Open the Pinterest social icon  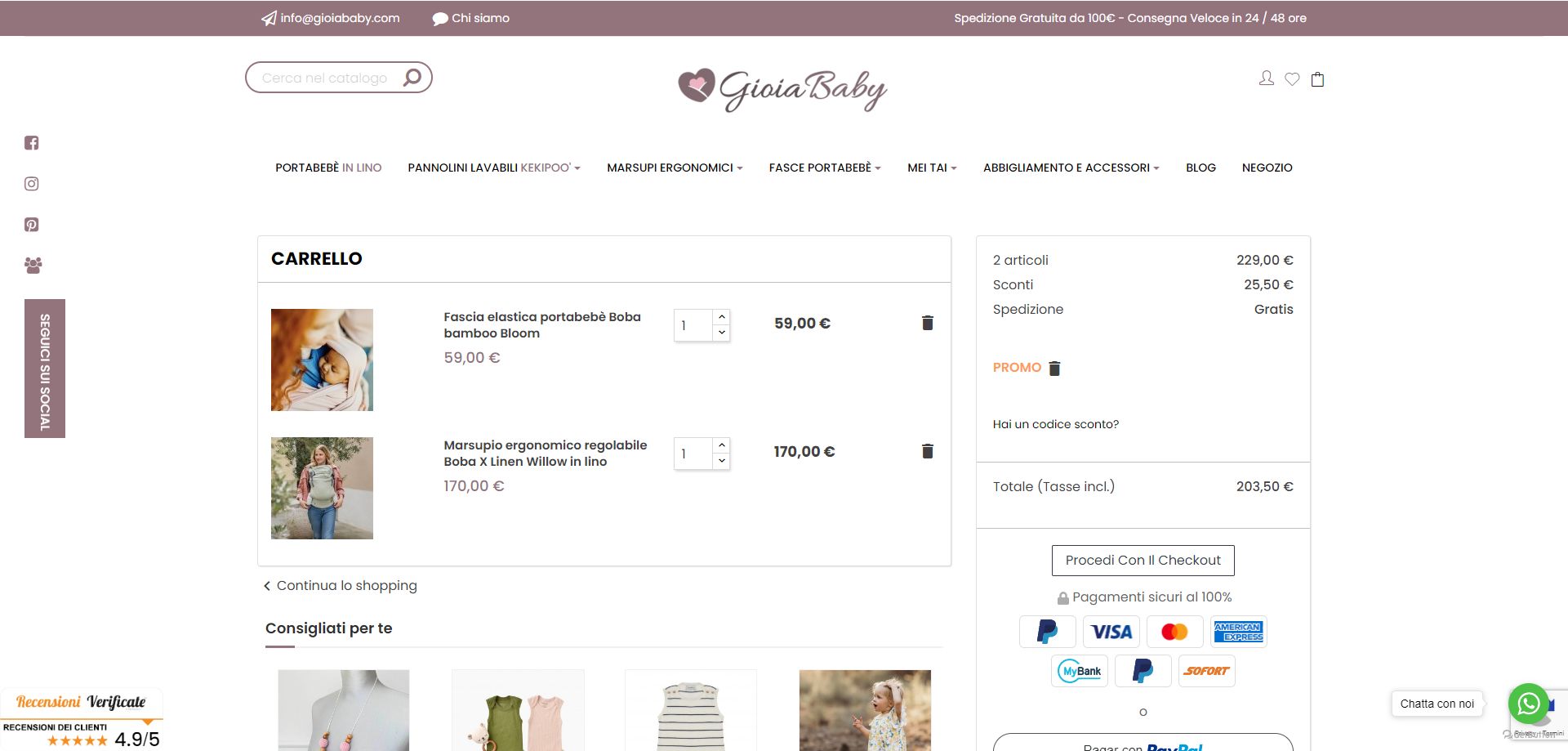tap(32, 225)
